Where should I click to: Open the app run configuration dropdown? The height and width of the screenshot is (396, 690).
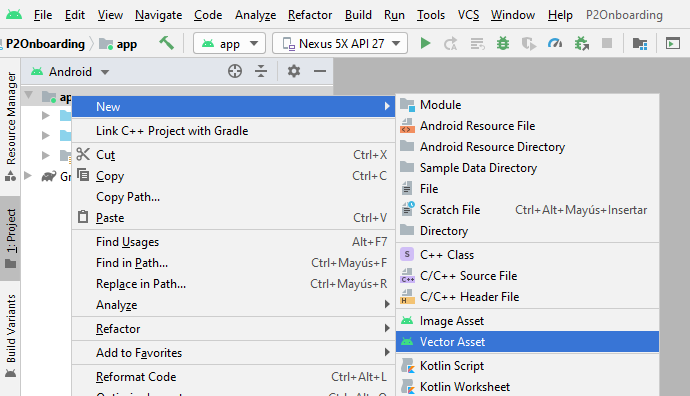(229, 44)
